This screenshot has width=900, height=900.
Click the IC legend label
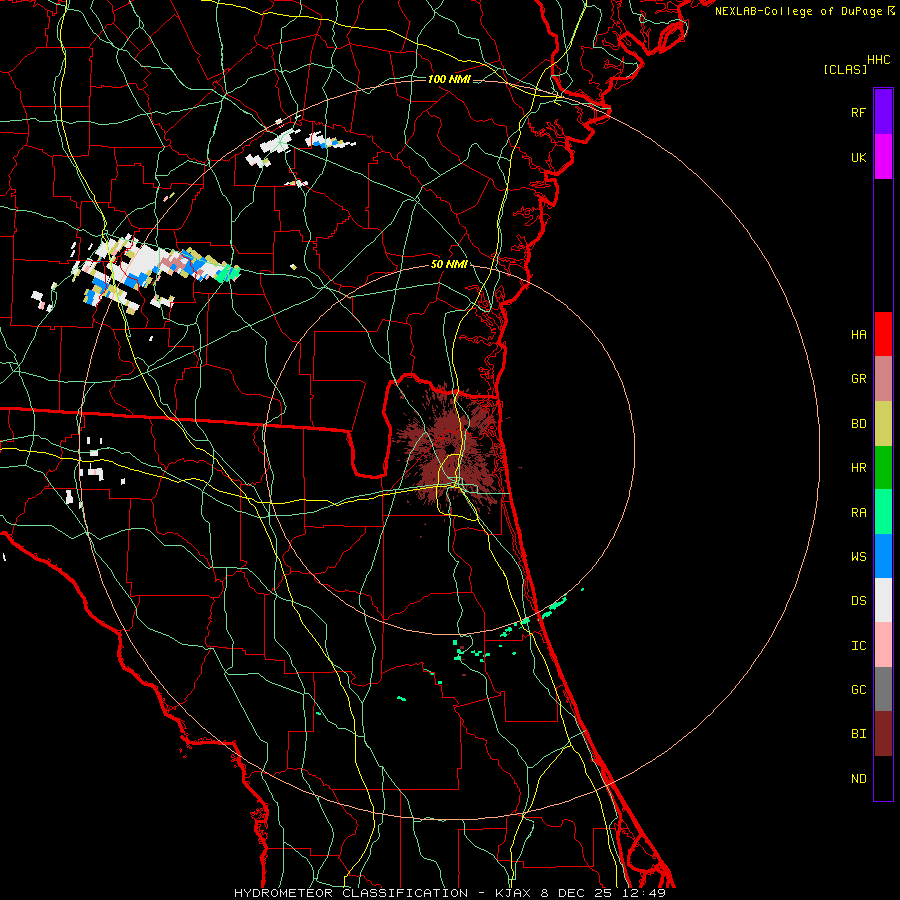coord(858,646)
